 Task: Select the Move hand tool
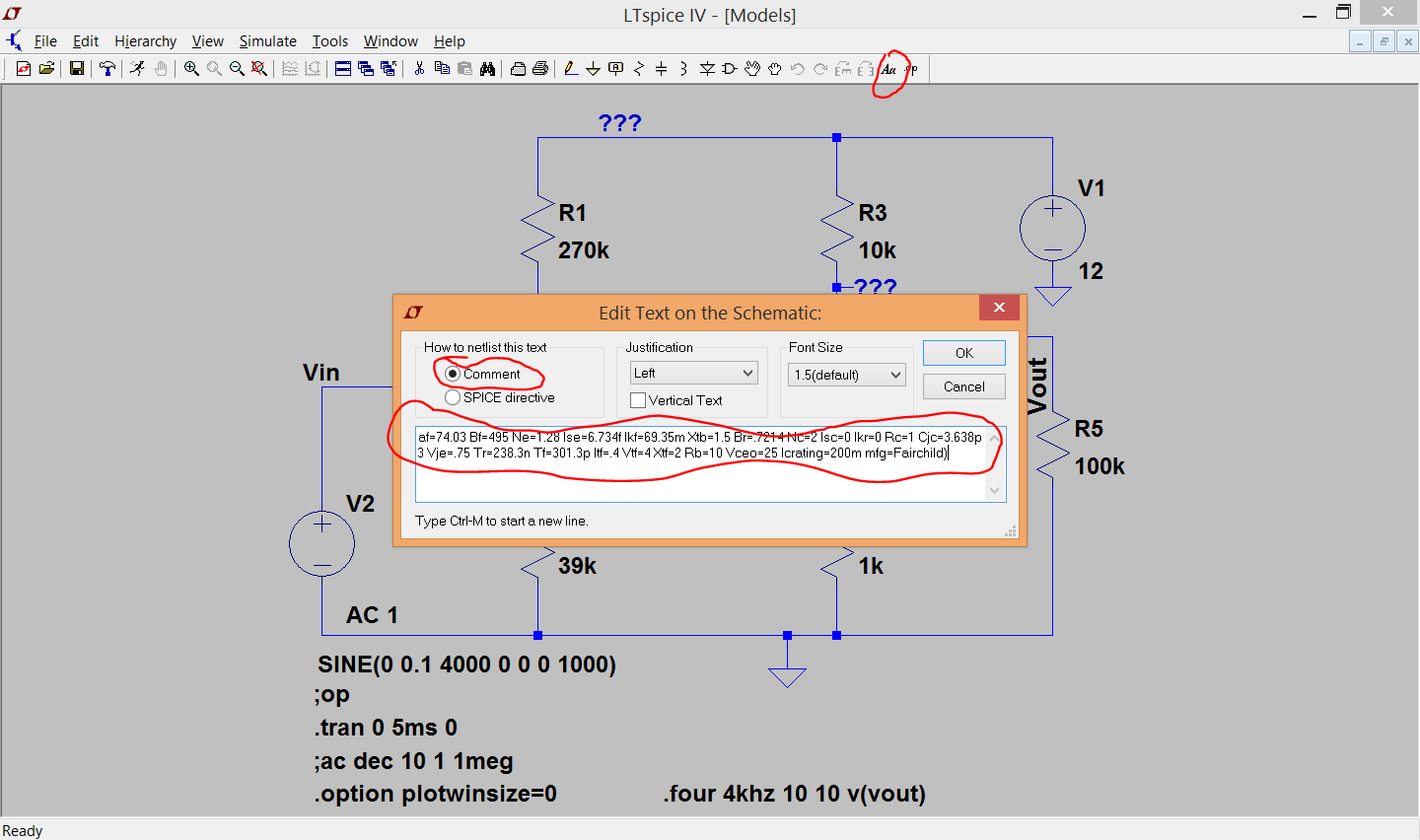tap(752, 69)
